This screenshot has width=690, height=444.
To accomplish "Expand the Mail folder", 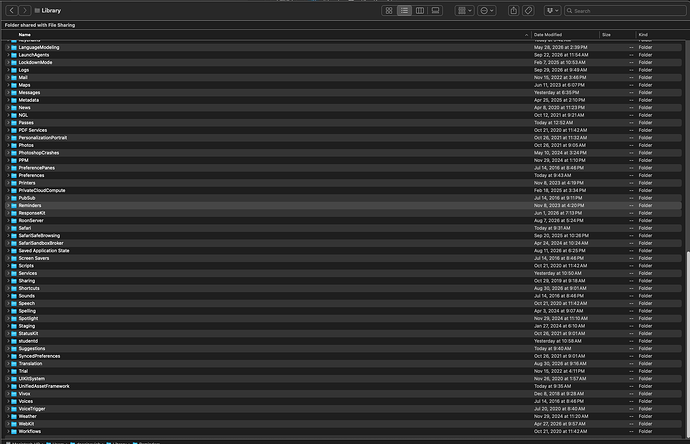I will coord(8,77).
